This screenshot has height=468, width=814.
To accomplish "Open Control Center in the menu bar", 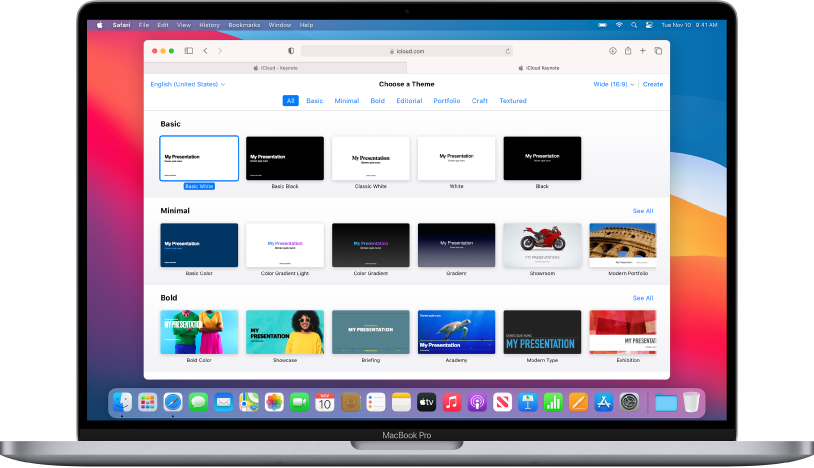I will pos(649,25).
